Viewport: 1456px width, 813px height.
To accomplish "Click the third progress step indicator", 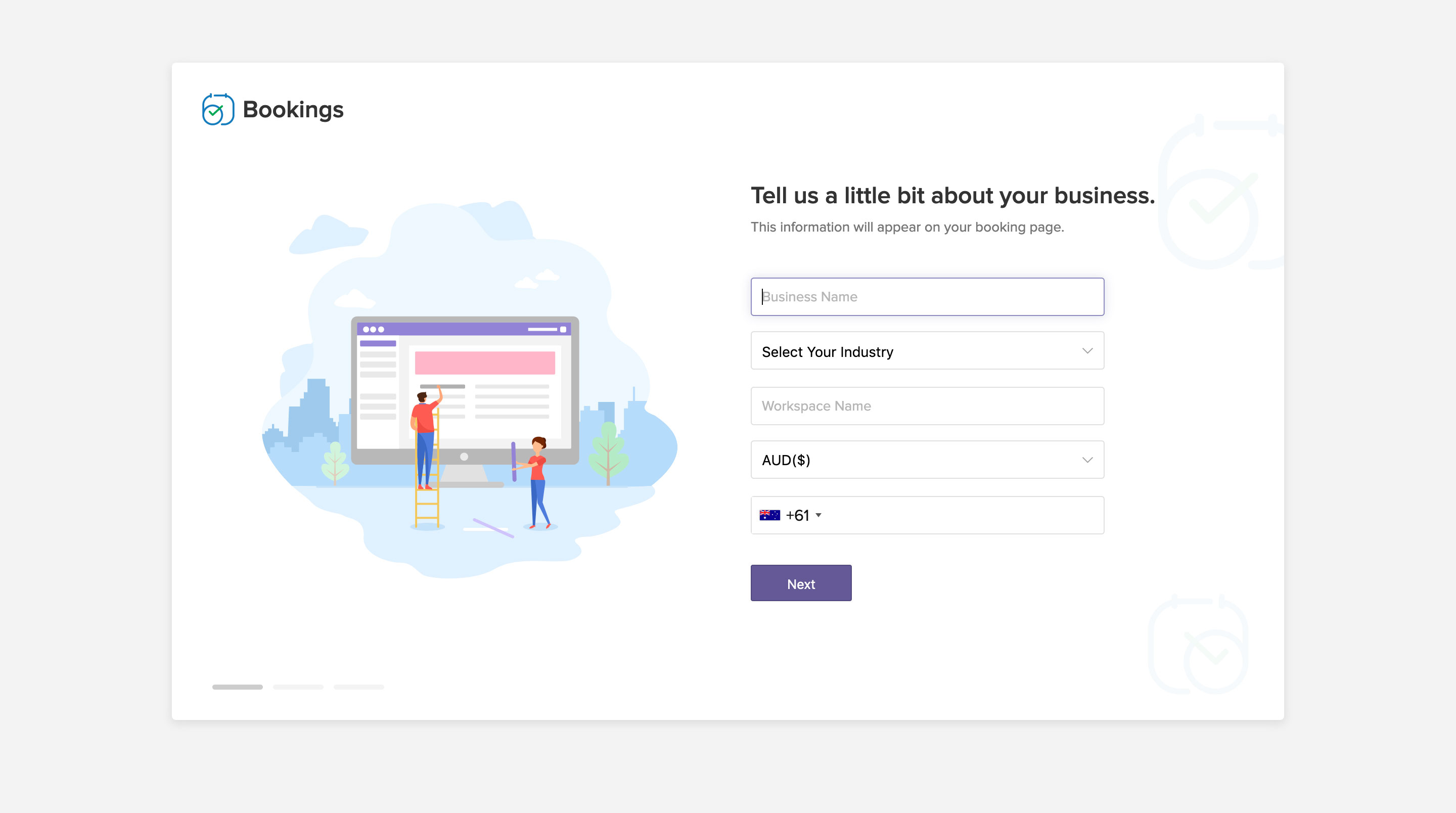I will point(358,687).
